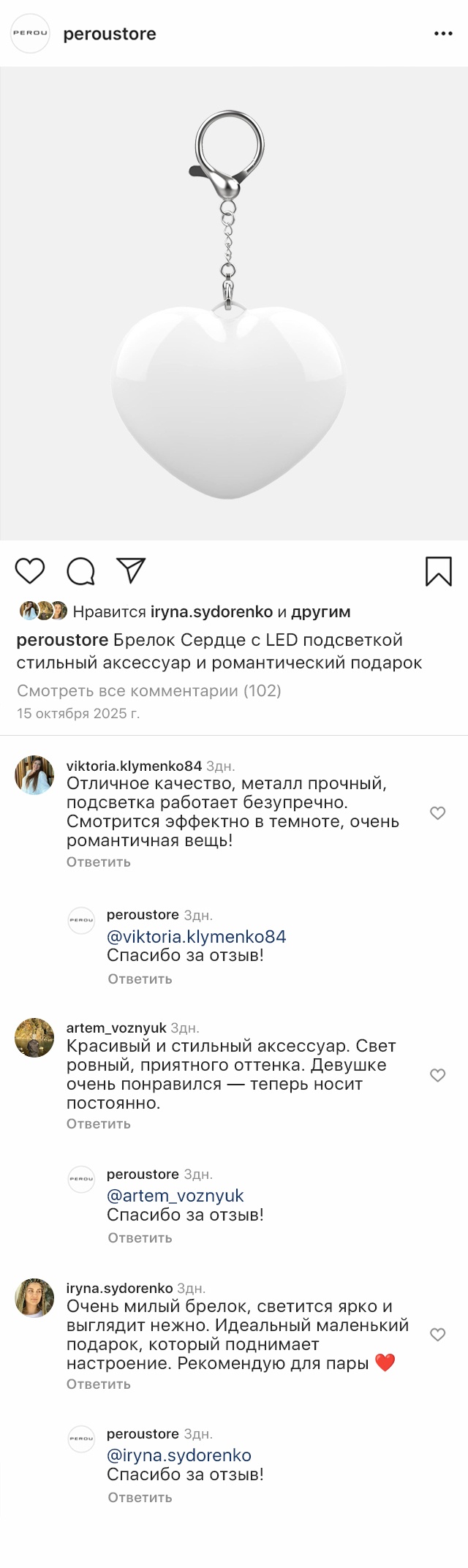
Task: Like viktoria.klymenko84's comment
Action: [437, 813]
